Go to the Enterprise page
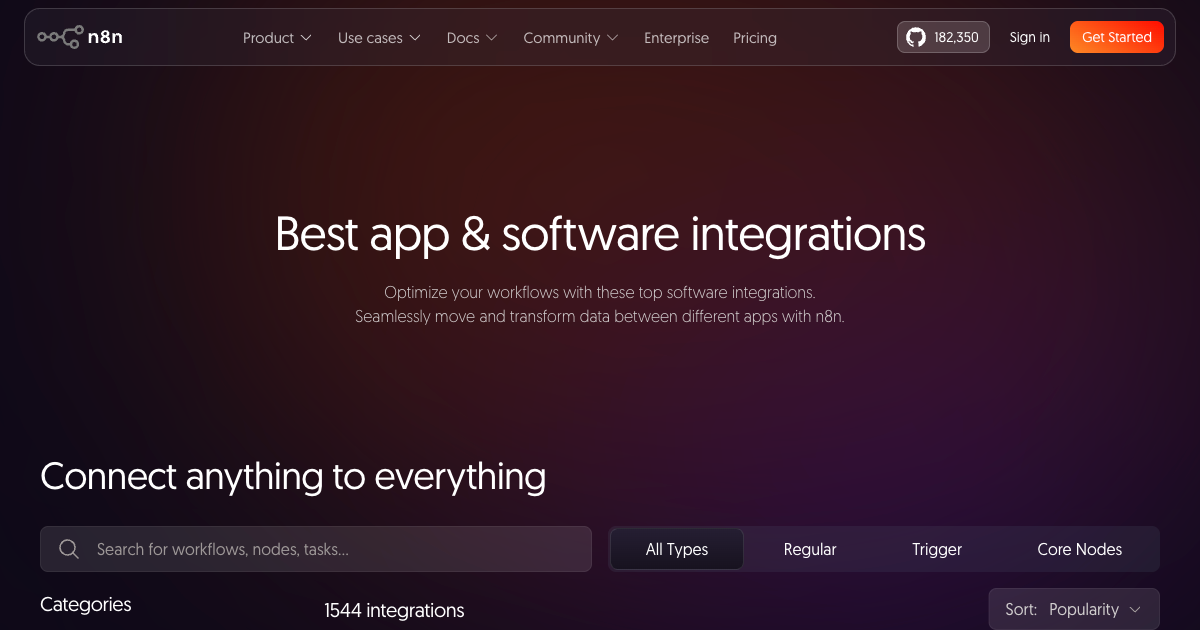The width and height of the screenshot is (1200, 630). (676, 38)
